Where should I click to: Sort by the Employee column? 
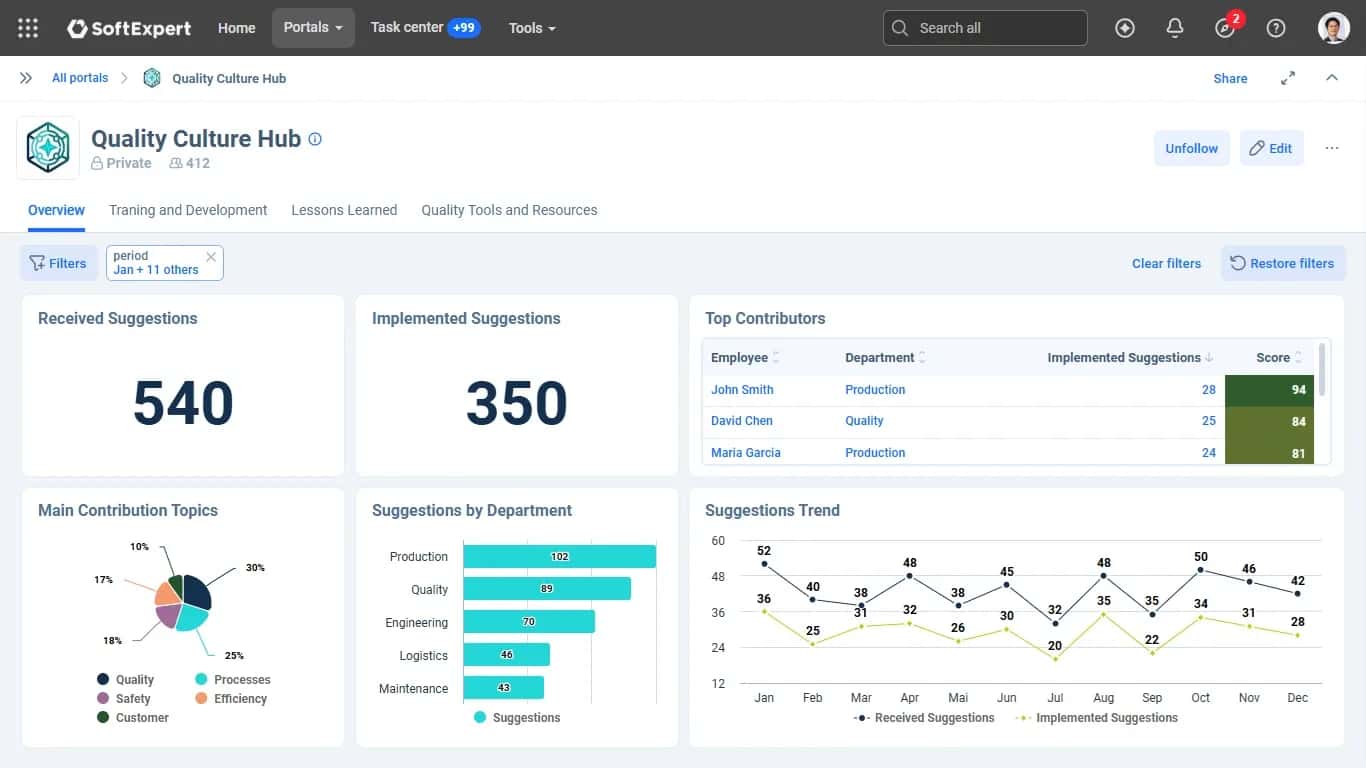pos(745,357)
